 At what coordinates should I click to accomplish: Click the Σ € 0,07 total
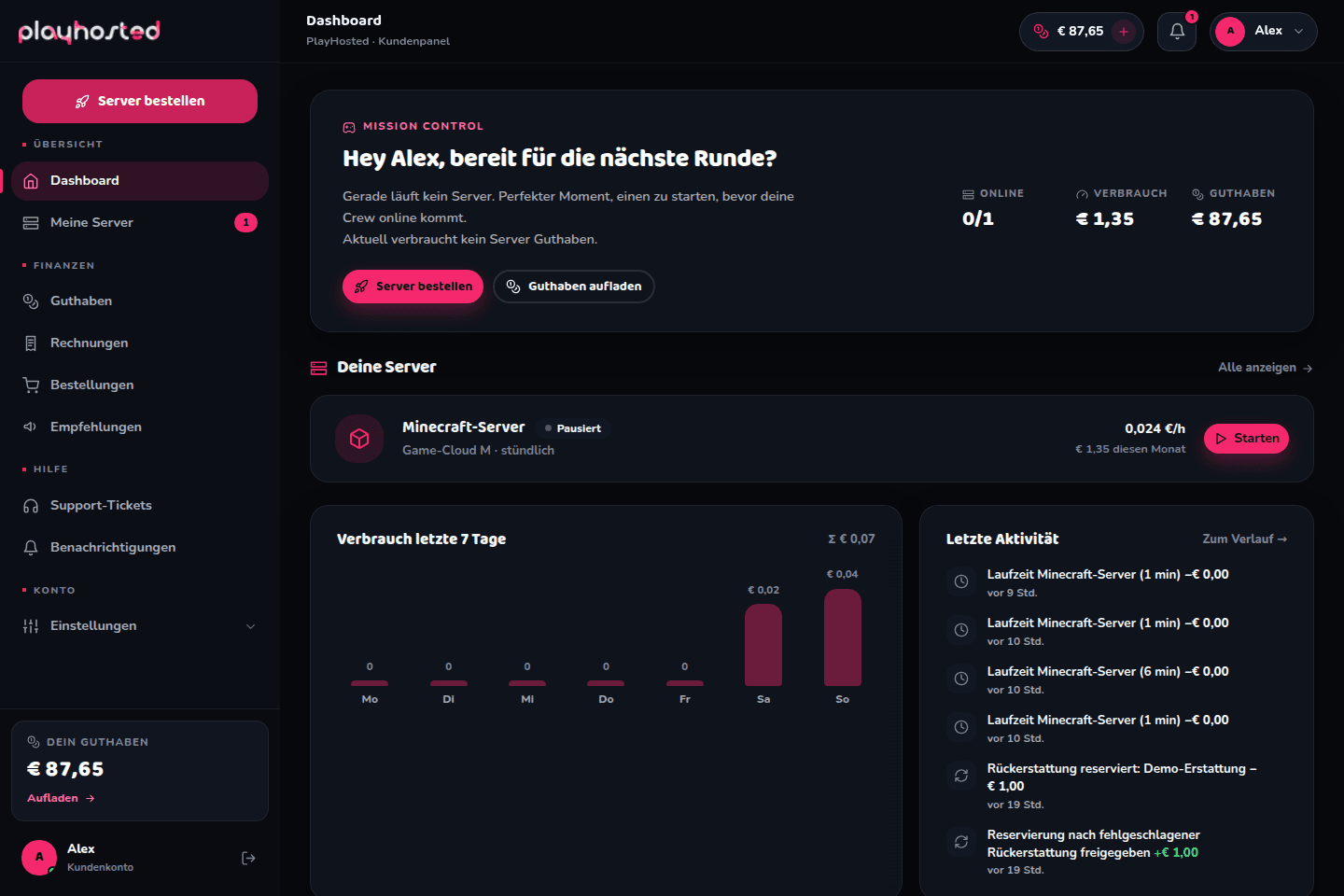851,539
